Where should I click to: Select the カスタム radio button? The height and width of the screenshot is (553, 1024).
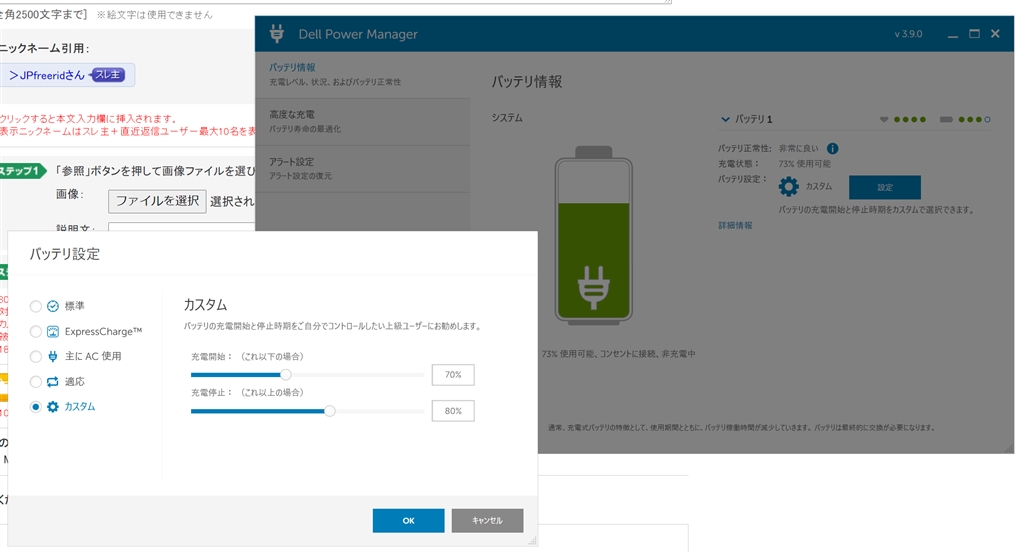pyautogui.click(x=35, y=407)
